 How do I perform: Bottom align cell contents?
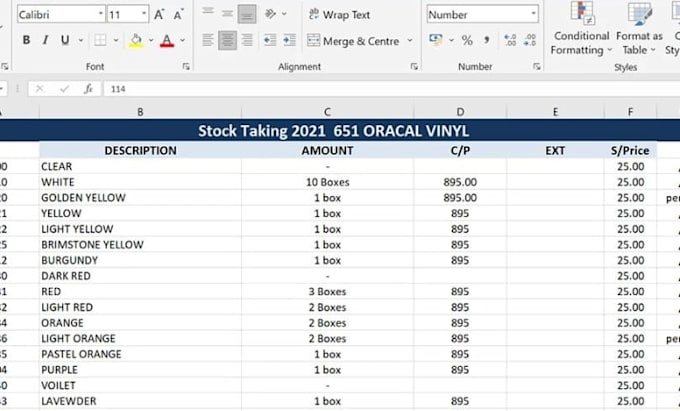click(247, 13)
